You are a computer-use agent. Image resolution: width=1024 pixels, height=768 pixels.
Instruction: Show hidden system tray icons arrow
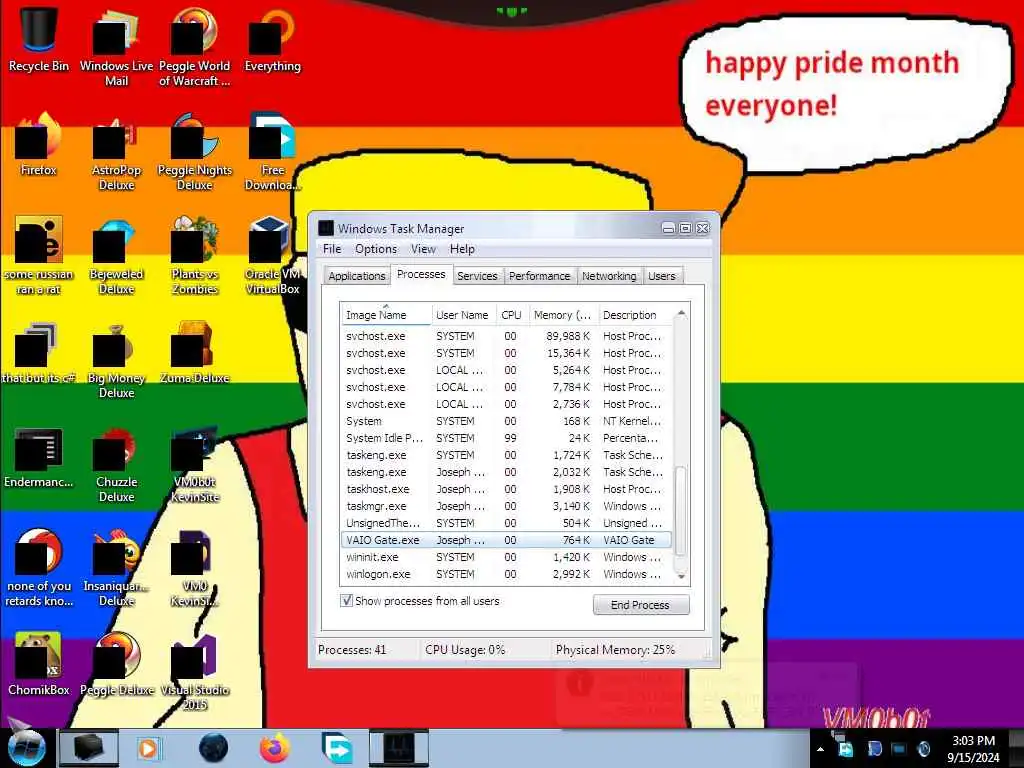point(820,749)
